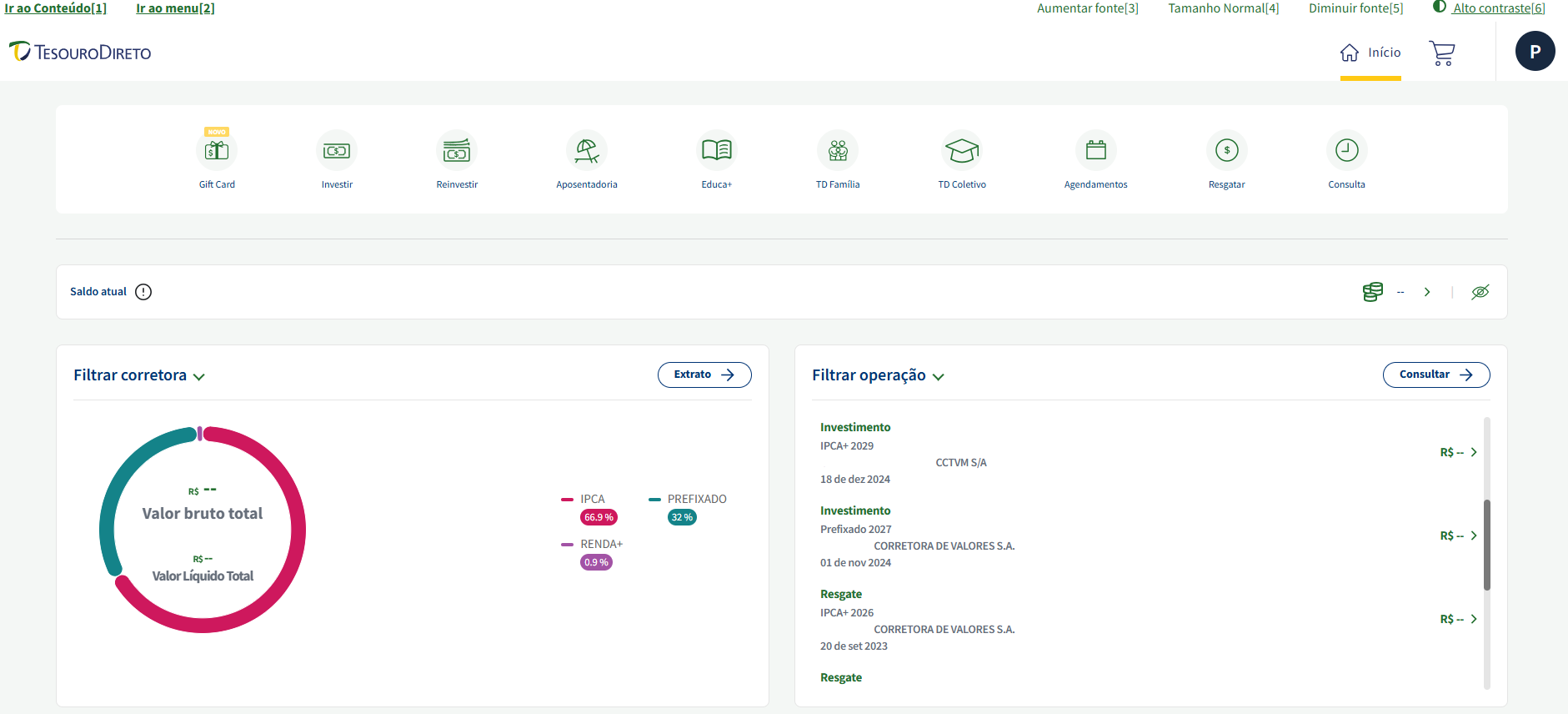The height and width of the screenshot is (714, 1568).
Task: Click the IPCA+ 2026 operation name
Action: tap(847, 613)
